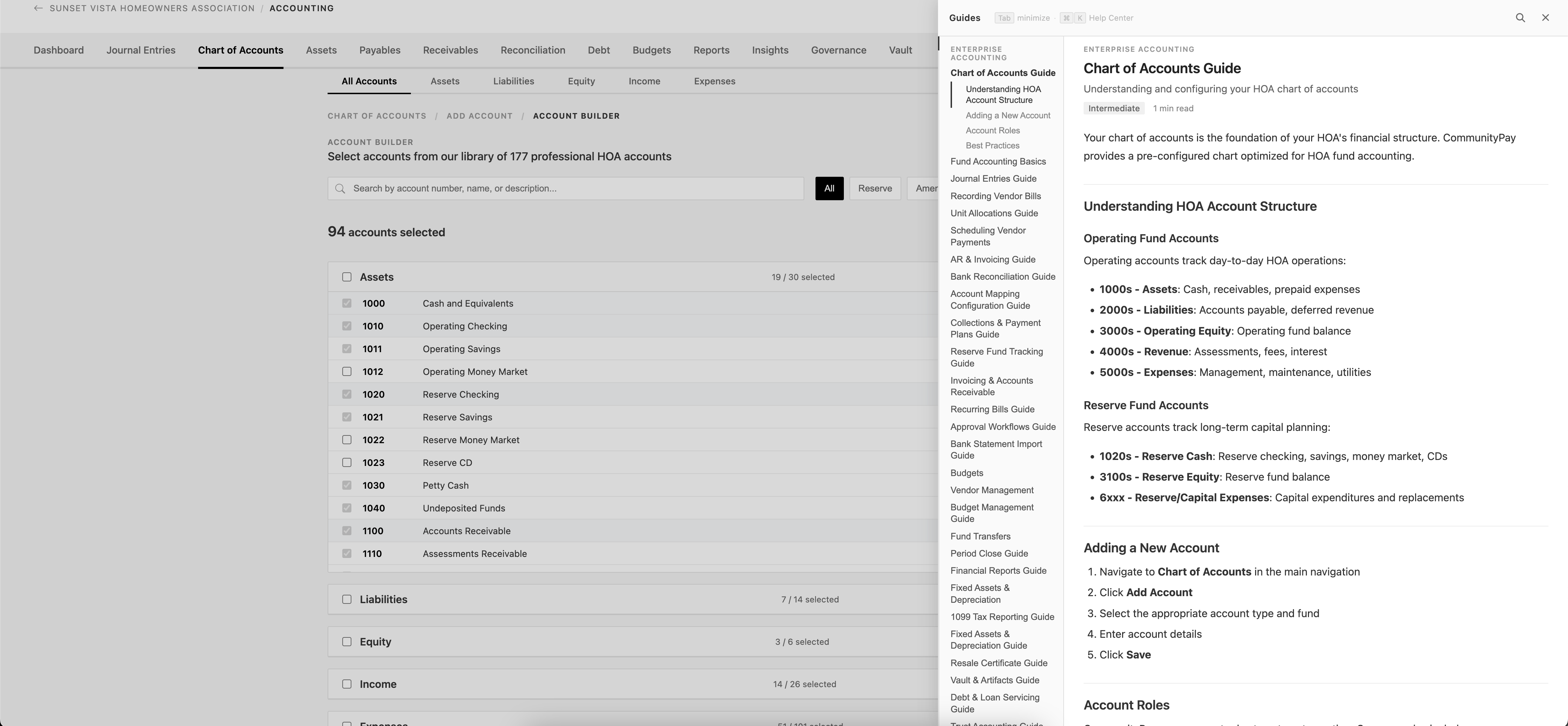Toggle the Assets section checkbox

(347, 277)
